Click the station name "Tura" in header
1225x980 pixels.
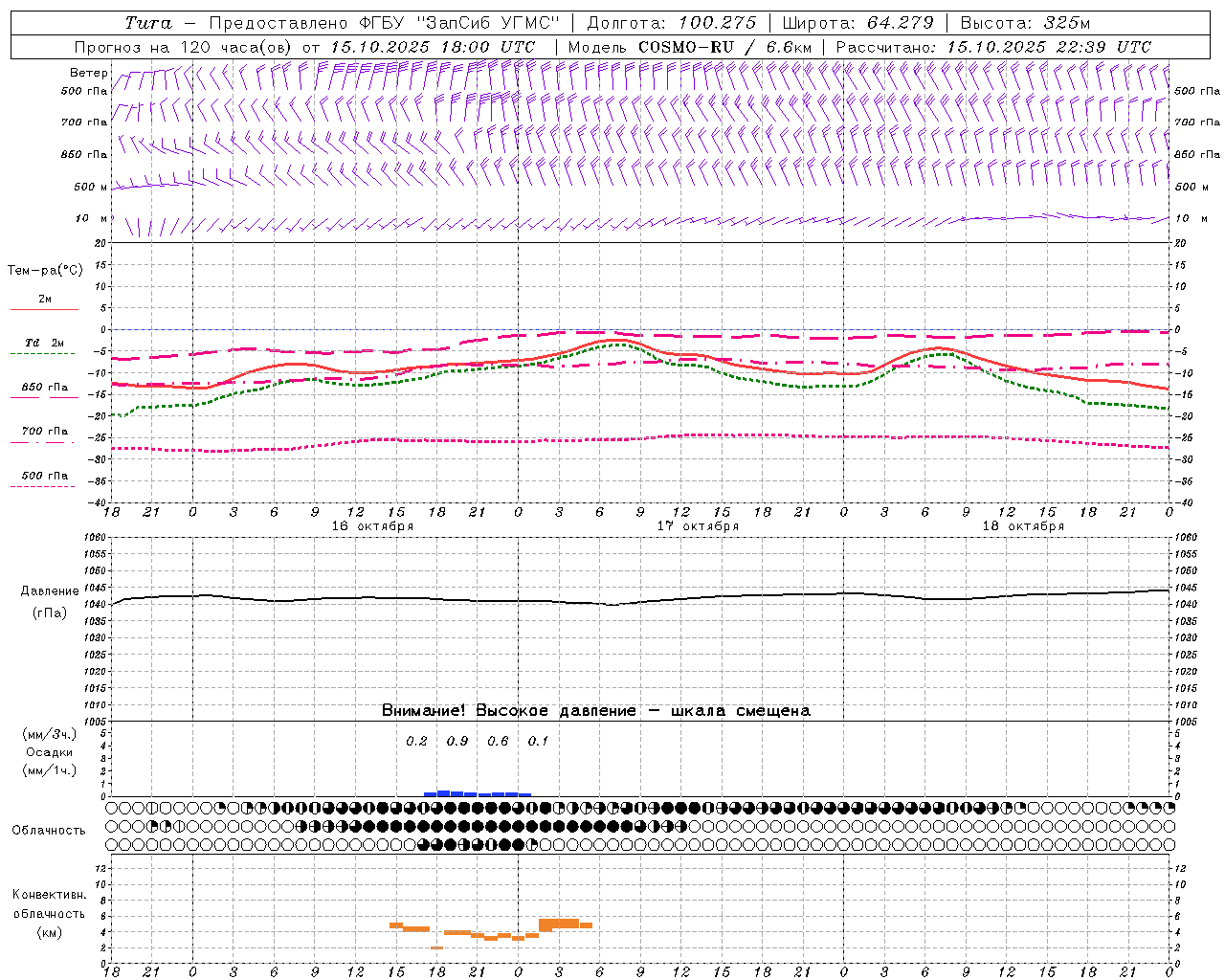(148, 23)
